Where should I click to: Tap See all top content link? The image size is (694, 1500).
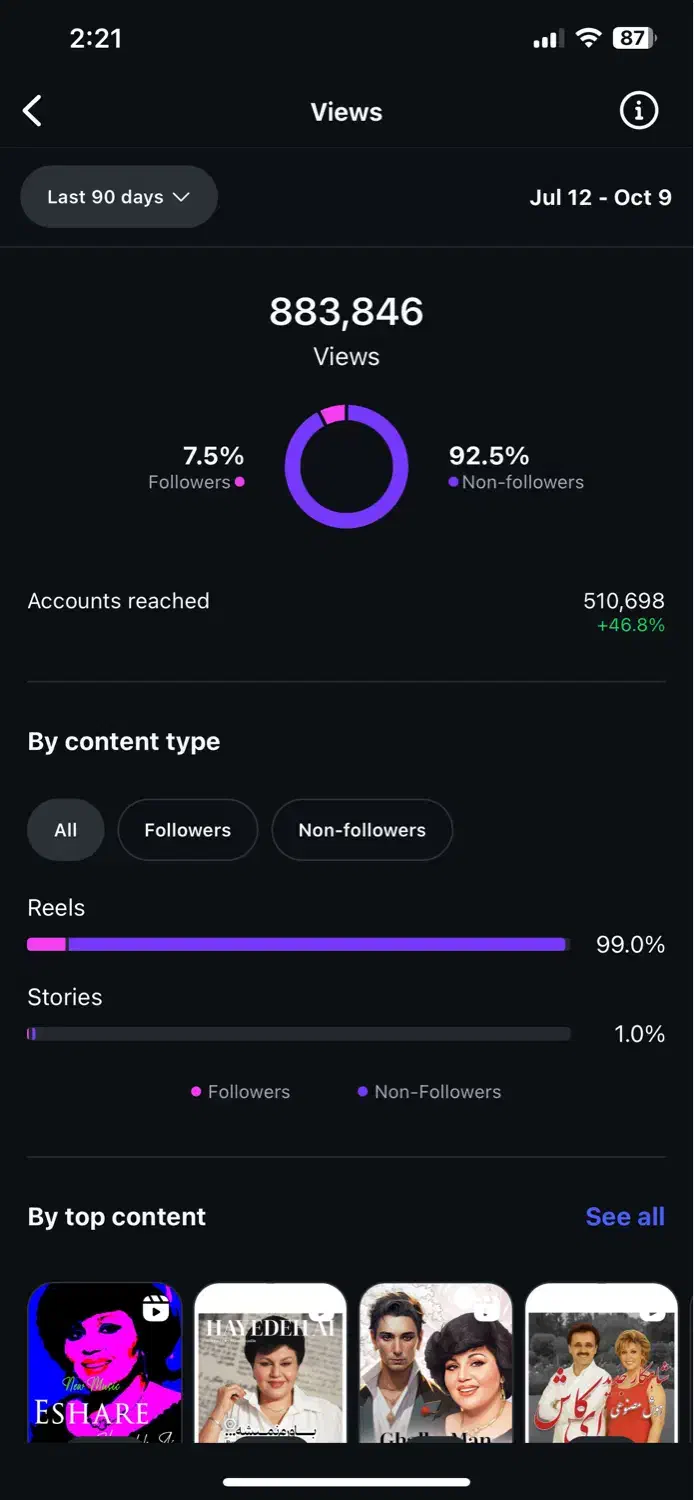coord(624,1217)
